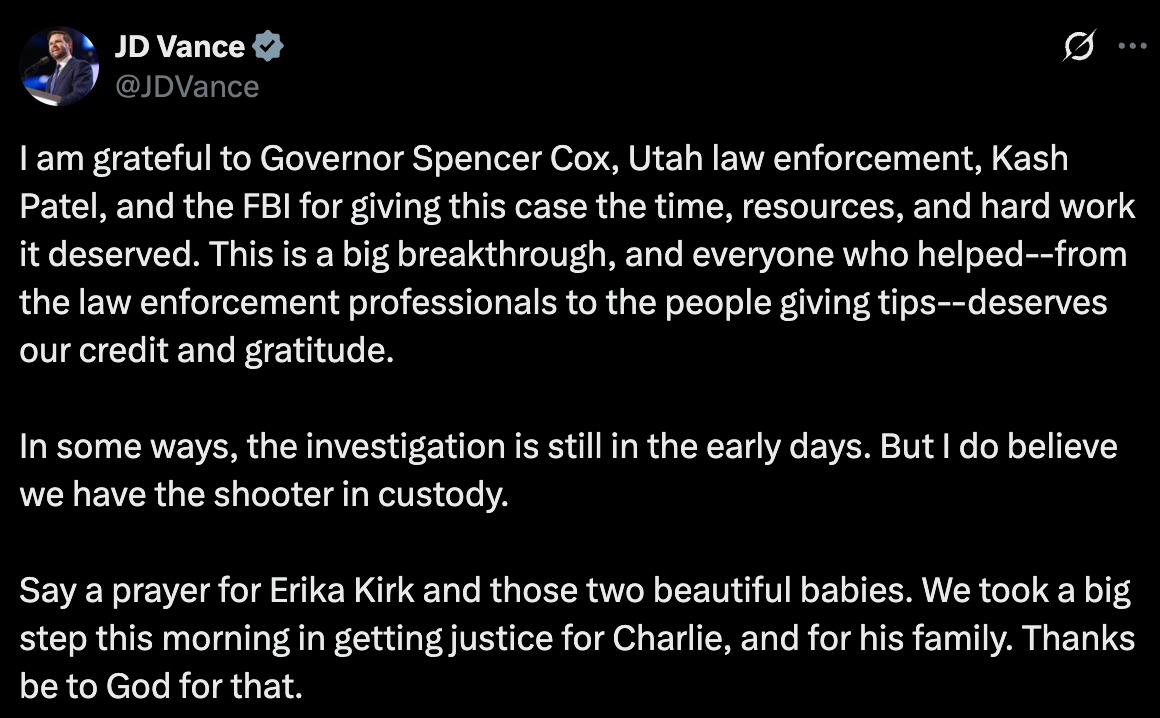Click the final line "be to God for that."
This screenshot has width=1160, height=718.
(x=160, y=686)
